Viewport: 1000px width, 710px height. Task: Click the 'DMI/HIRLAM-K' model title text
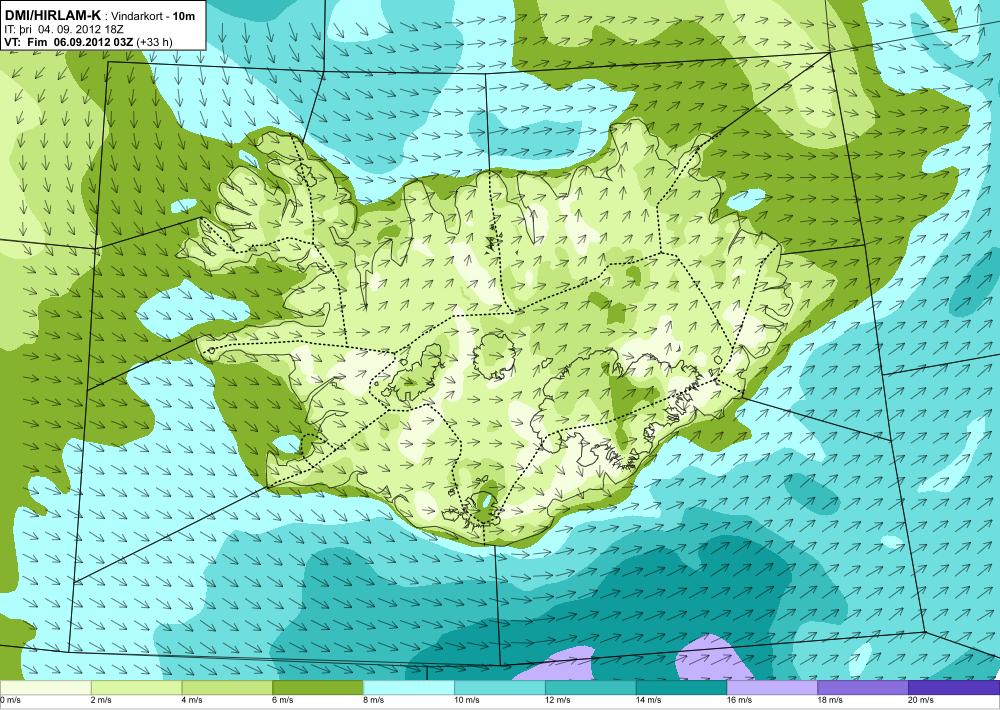(52, 13)
